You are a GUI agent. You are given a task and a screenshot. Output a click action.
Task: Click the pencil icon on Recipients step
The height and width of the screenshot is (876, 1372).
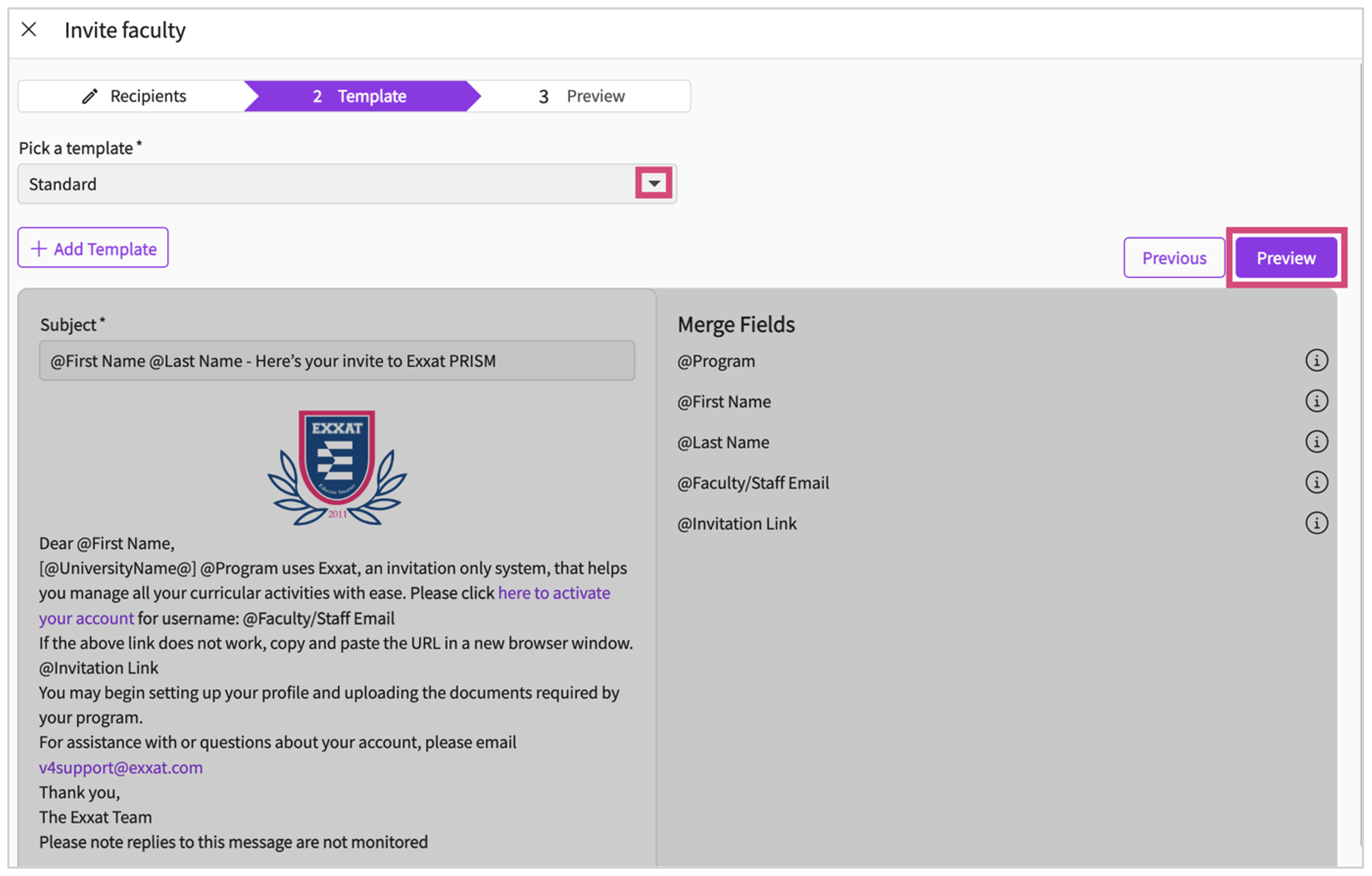[89, 96]
